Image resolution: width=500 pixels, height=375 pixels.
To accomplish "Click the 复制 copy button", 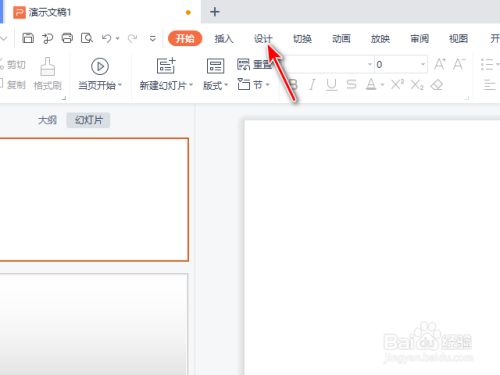I will 13,85.
